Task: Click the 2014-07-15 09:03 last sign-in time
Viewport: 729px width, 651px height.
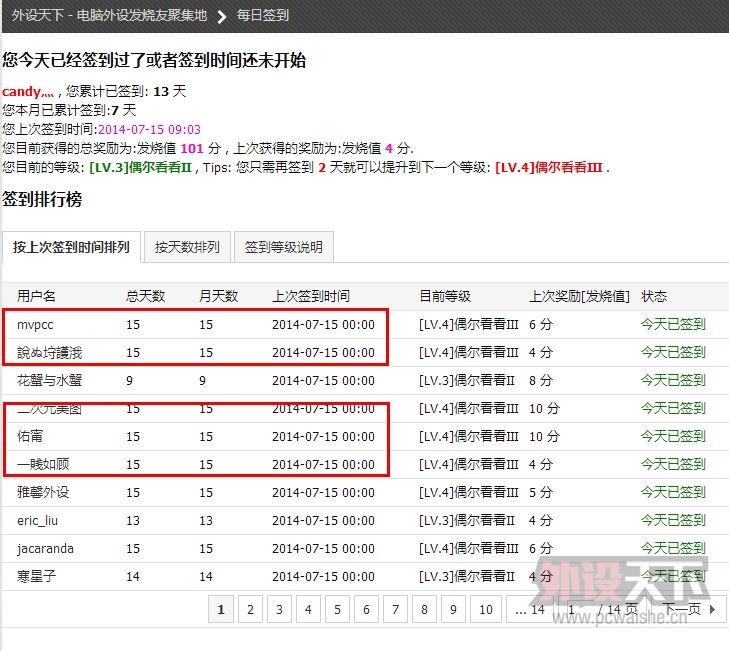Action: [149, 129]
